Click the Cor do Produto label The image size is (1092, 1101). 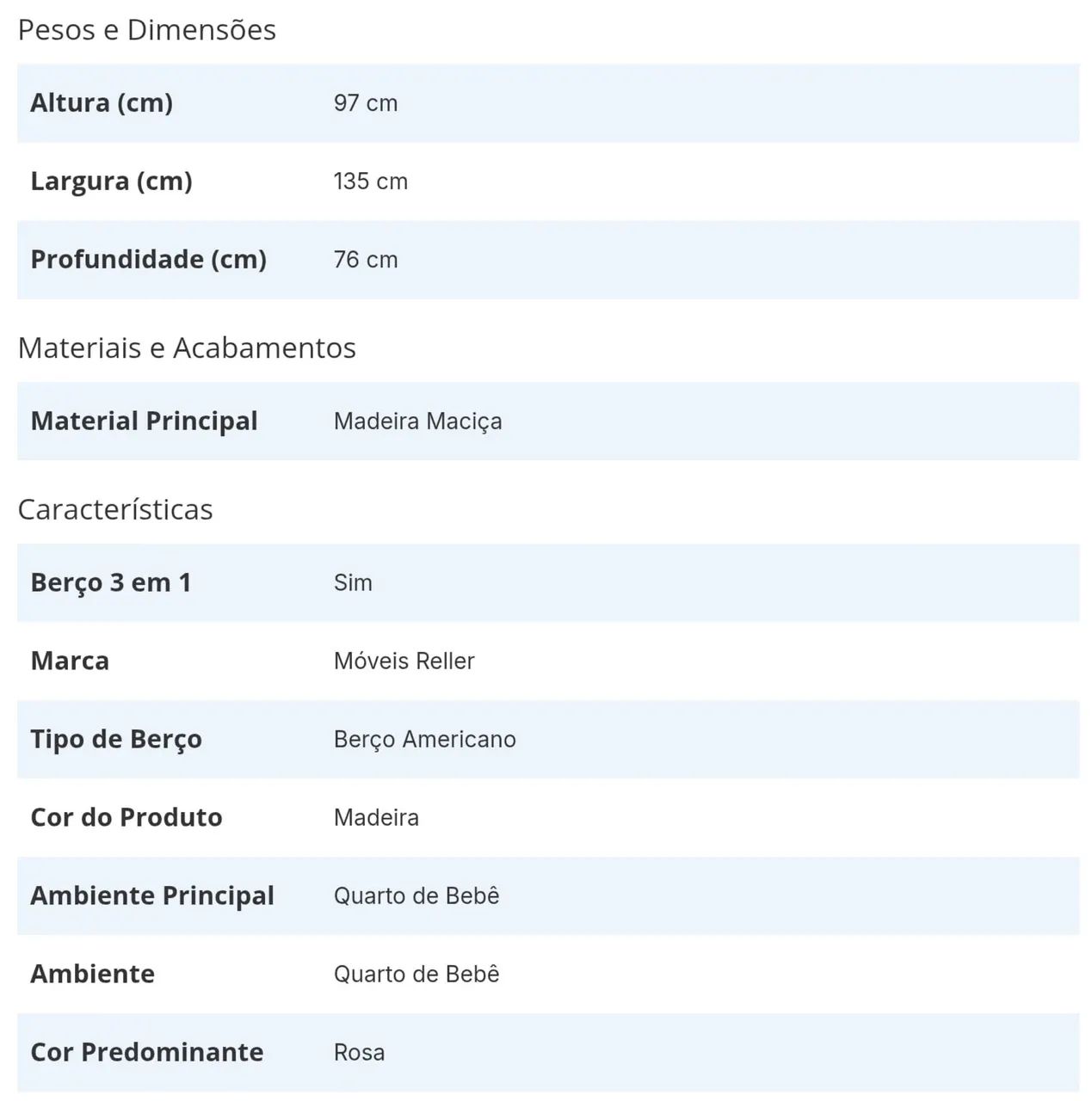point(126,818)
